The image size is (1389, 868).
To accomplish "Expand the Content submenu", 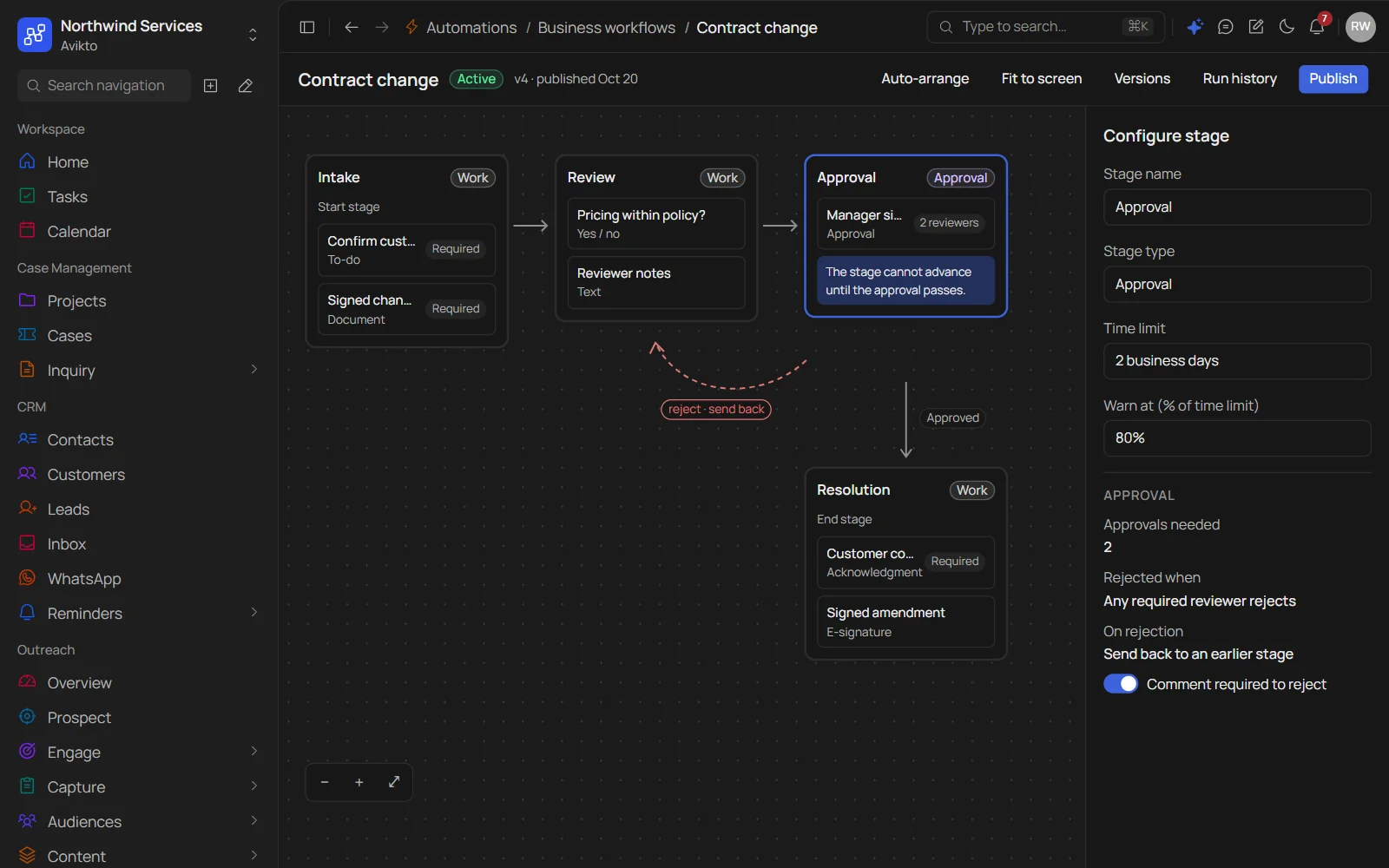I will [253, 856].
